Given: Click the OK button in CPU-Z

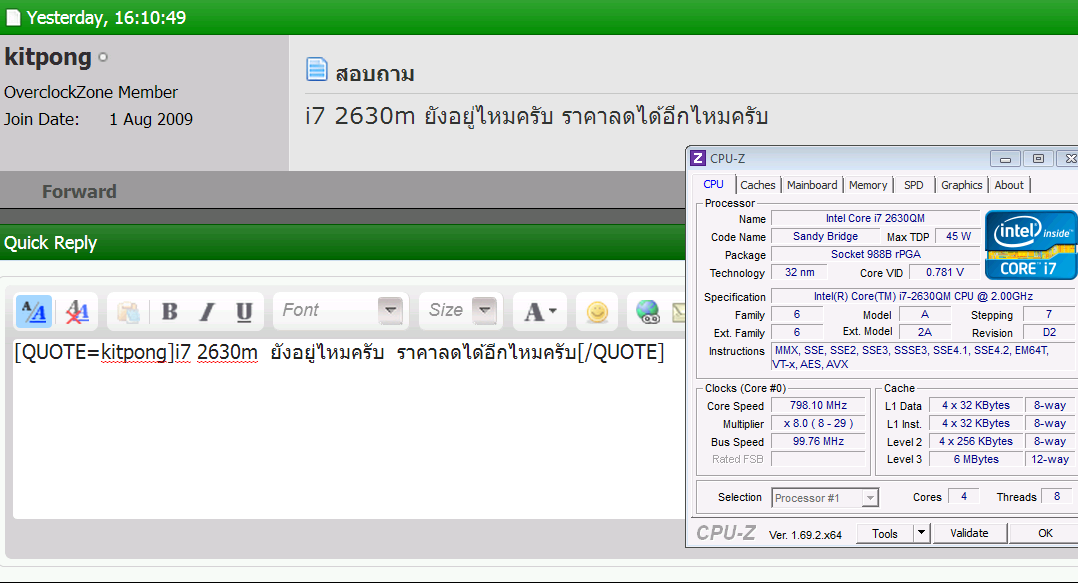Looking at the screenshot, I should pyautogui.click(x=1045, y=533).
